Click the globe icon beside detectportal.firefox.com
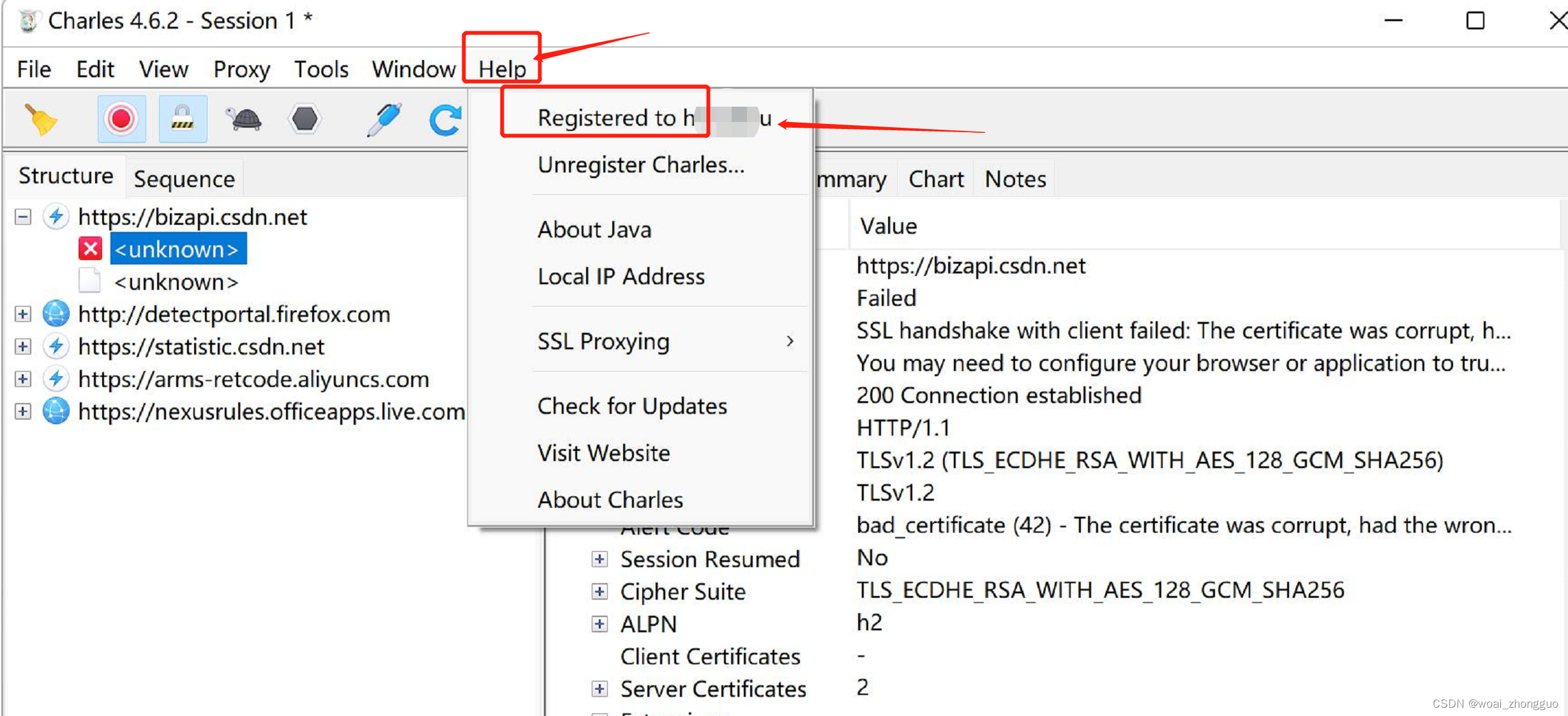Image resolution: width=1568 pixels, height=716 pixels. tap(56, 314)
